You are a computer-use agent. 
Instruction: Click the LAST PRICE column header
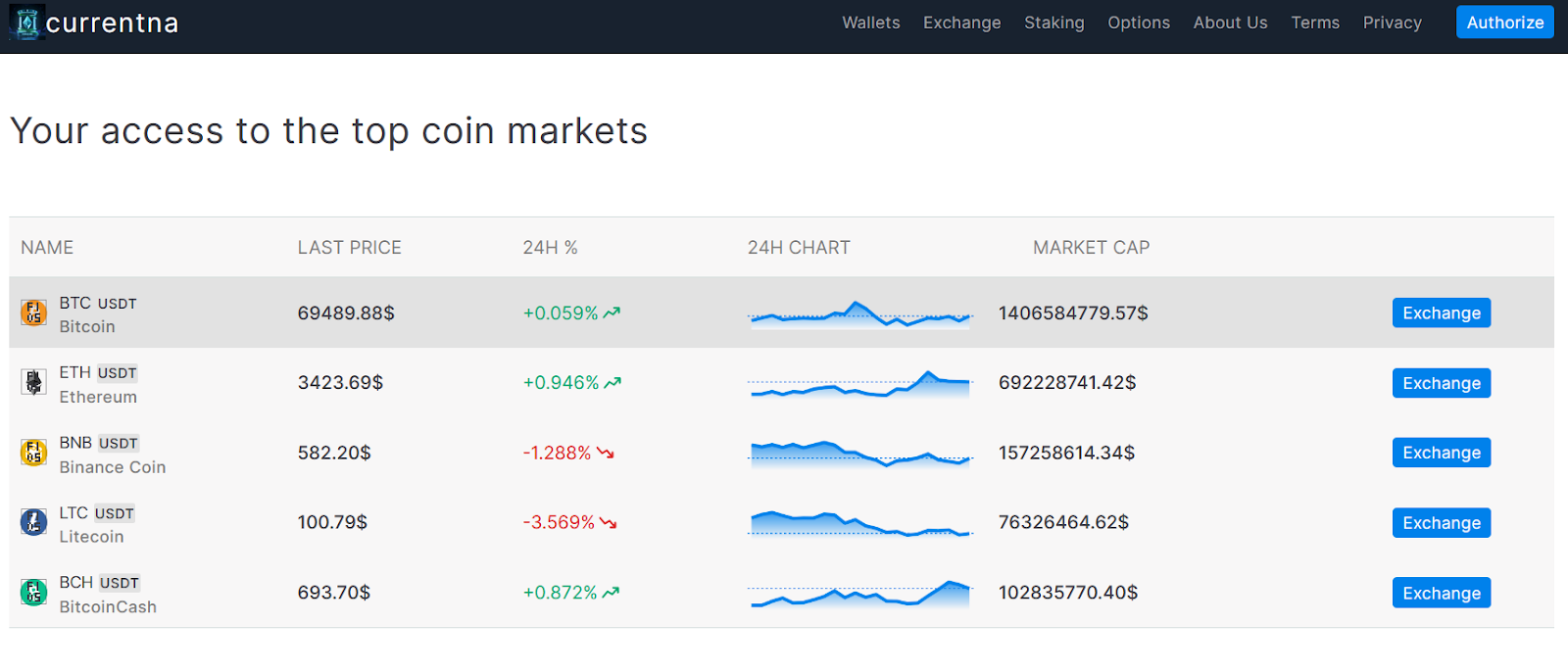pos(350,248)
